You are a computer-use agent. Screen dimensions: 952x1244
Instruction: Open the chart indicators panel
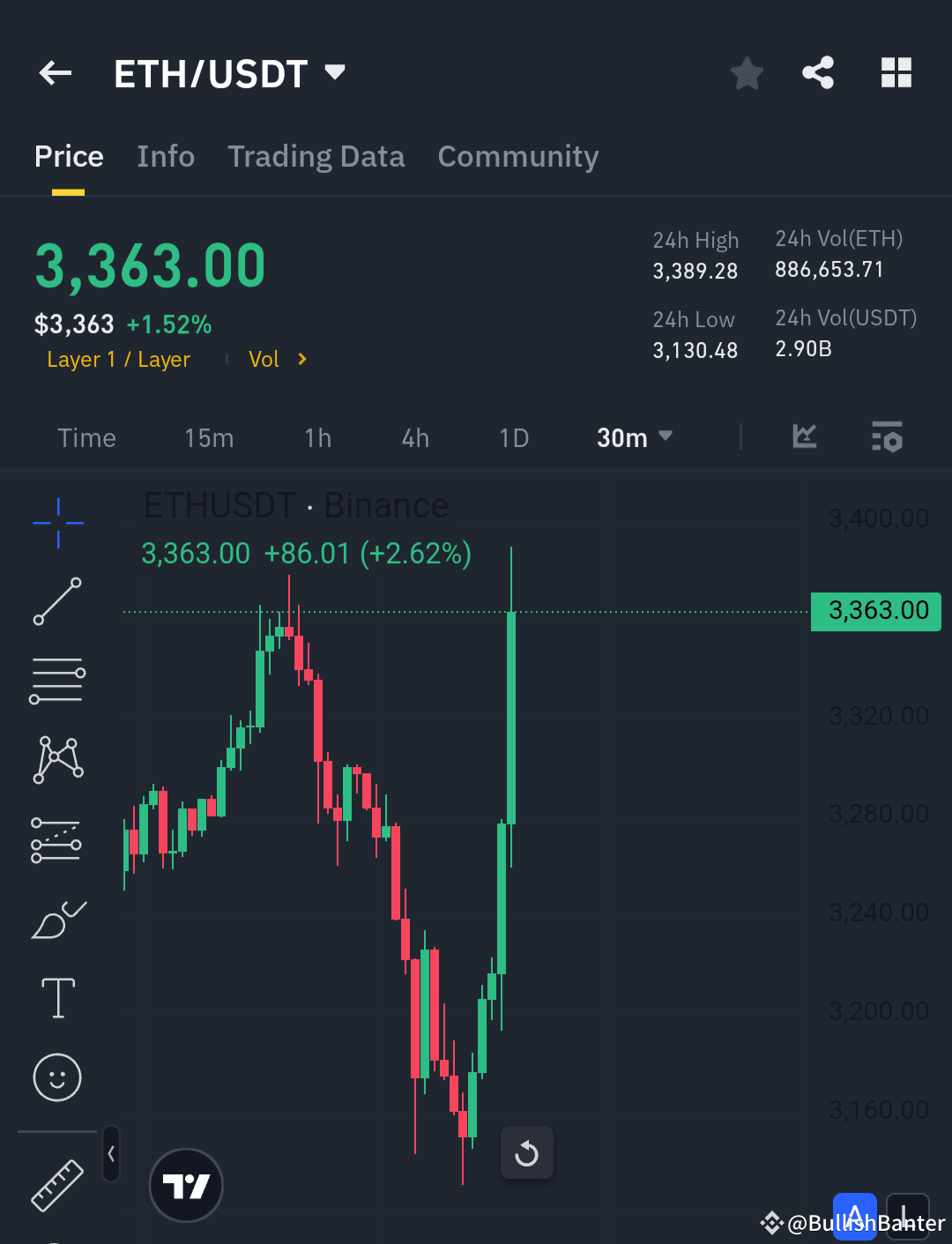pyautogui.click(x=804, y=437)
